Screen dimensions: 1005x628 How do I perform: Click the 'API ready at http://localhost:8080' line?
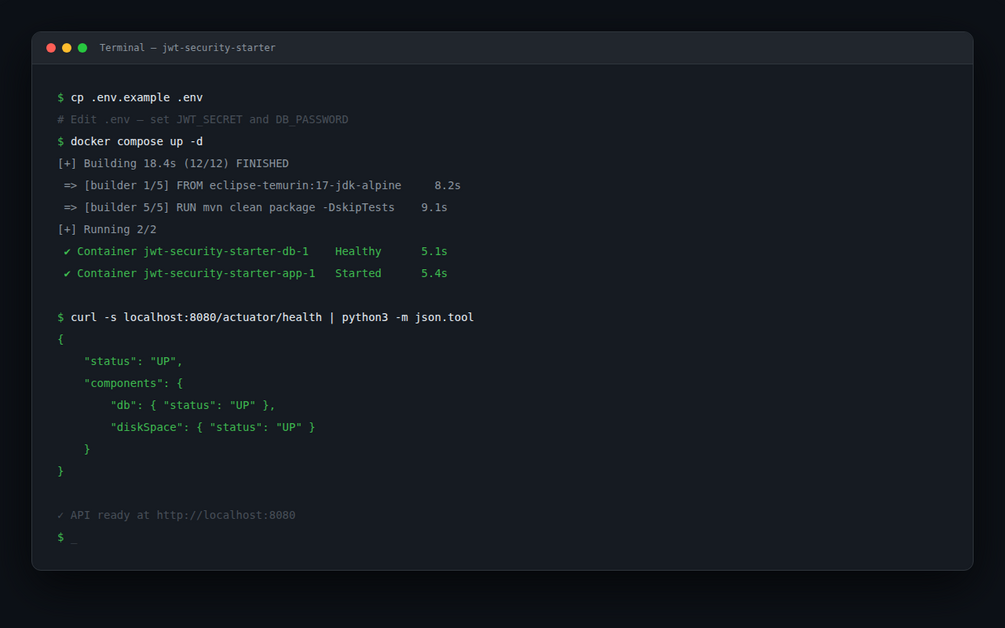[x=176, y=515]
